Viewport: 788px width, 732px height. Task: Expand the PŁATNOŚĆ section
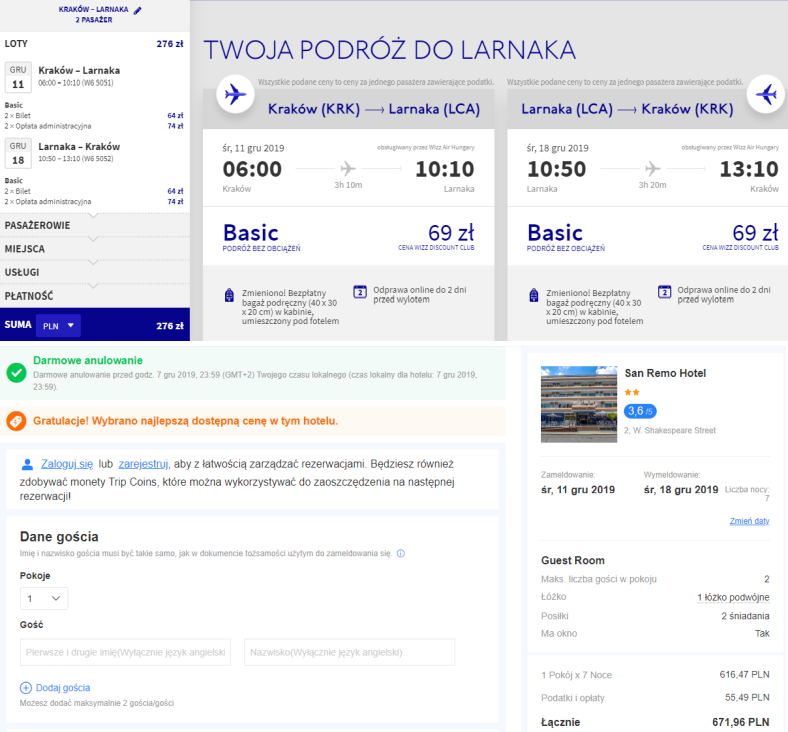[x=94, y=296]
